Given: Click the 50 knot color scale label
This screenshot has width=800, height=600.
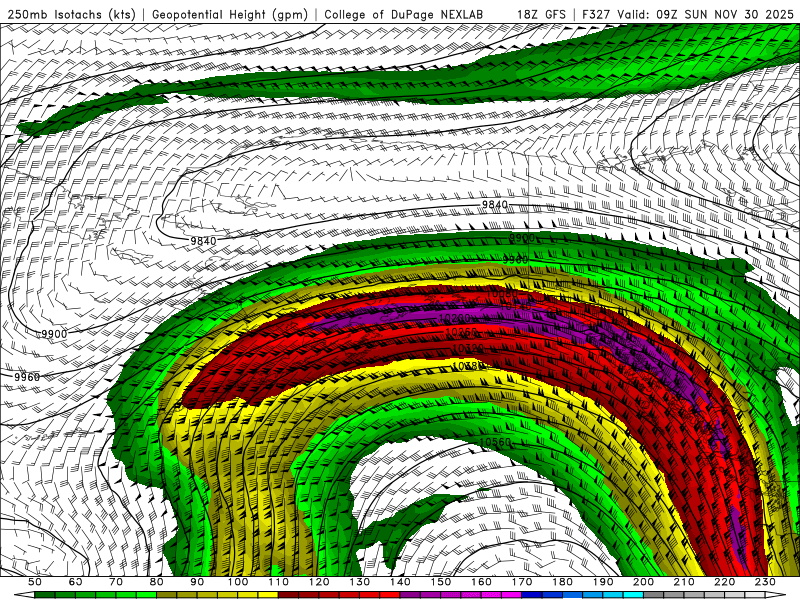Looking at the screenshot, I should 34,582.
